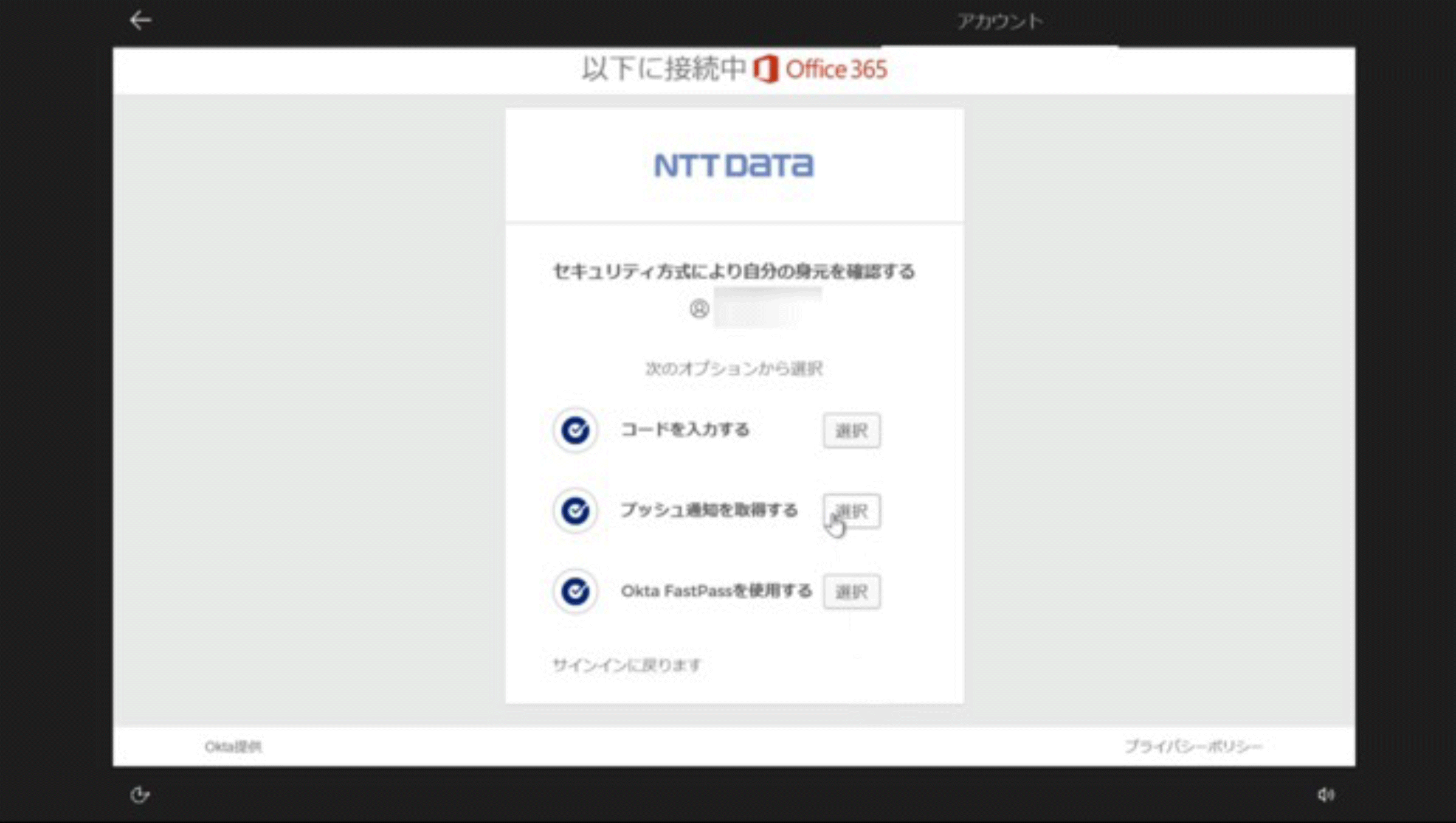
Task: Click the セキュリティ方式により自分の身元を確認する heading
Action: (734, 271)
